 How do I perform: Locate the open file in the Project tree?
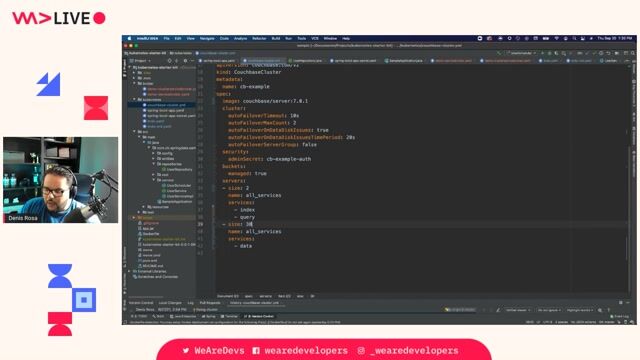tap(169, 61)
